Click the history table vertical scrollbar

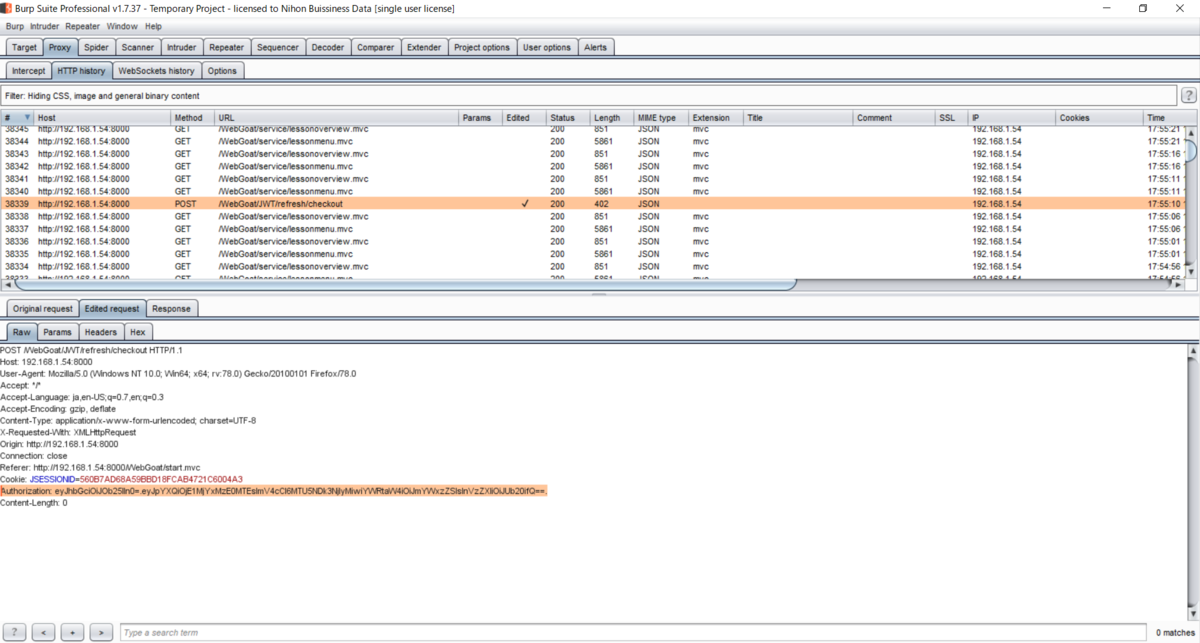click(1192, 205)
